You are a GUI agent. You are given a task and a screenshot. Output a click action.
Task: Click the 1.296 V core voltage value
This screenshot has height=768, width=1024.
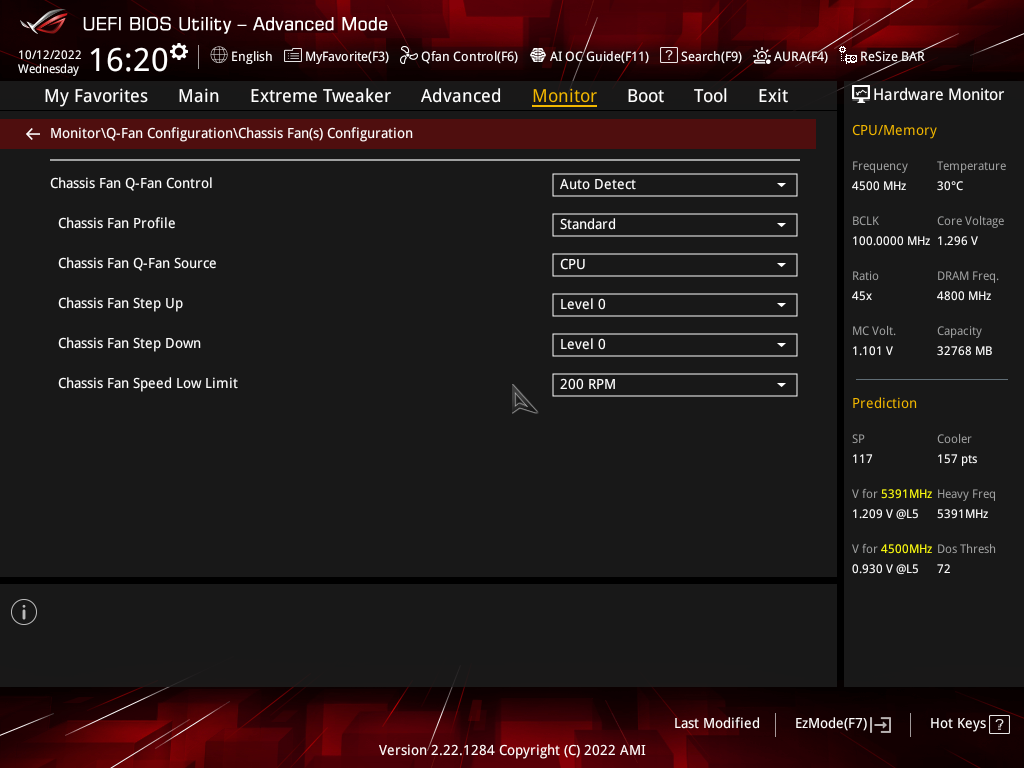(957, 241)
